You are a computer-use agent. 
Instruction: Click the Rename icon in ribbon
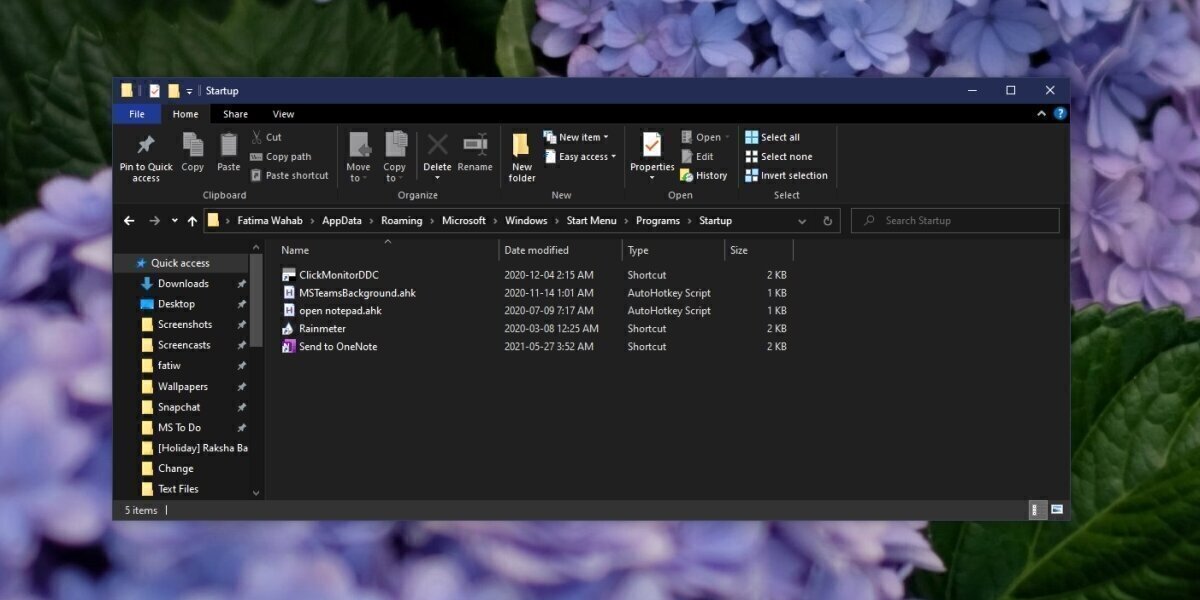click(x=475, y=146)
